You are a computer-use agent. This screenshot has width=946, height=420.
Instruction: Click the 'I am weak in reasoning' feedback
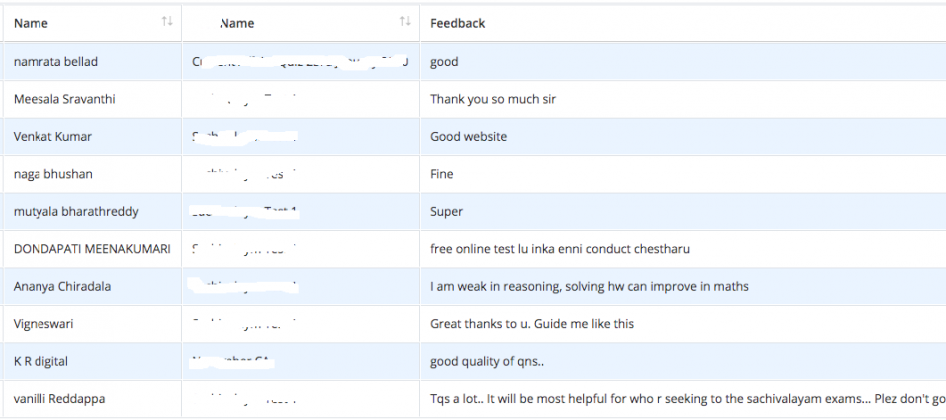(589, 287)
